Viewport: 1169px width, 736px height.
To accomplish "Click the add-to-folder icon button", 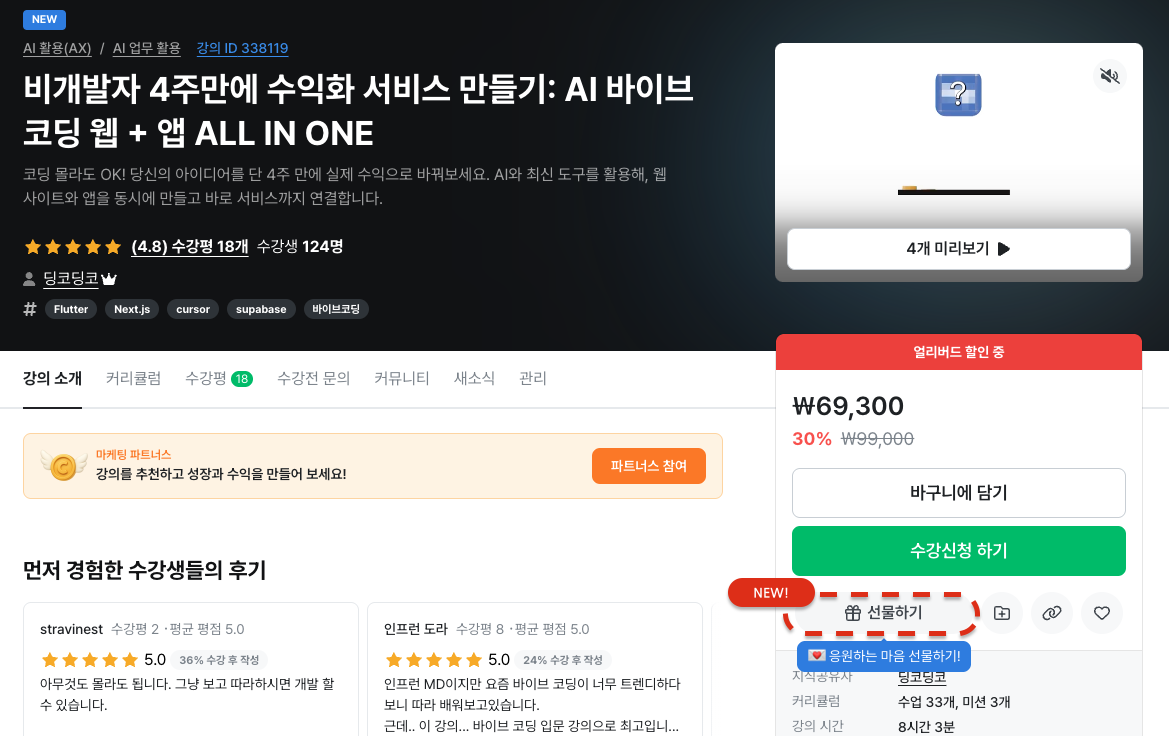I will click(x=1001, y=613).
